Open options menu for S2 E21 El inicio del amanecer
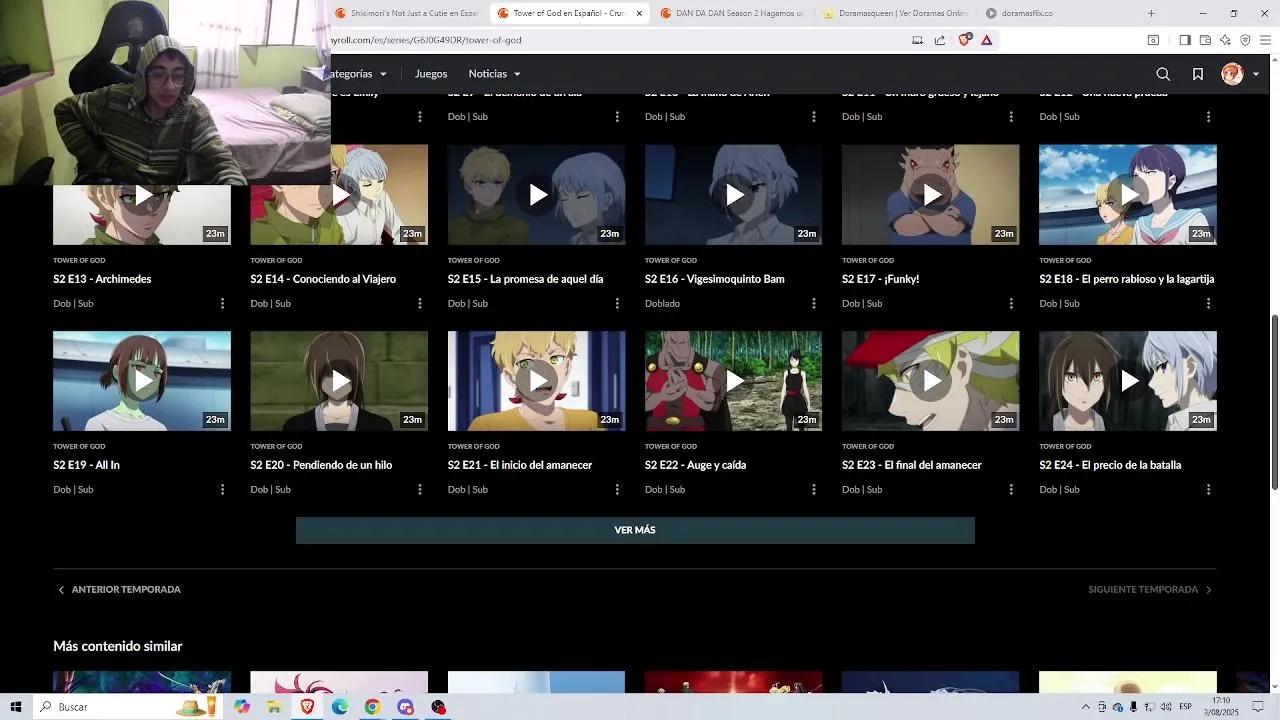The height and width of the screenshot is (720, 1280). tap(616, 489)
